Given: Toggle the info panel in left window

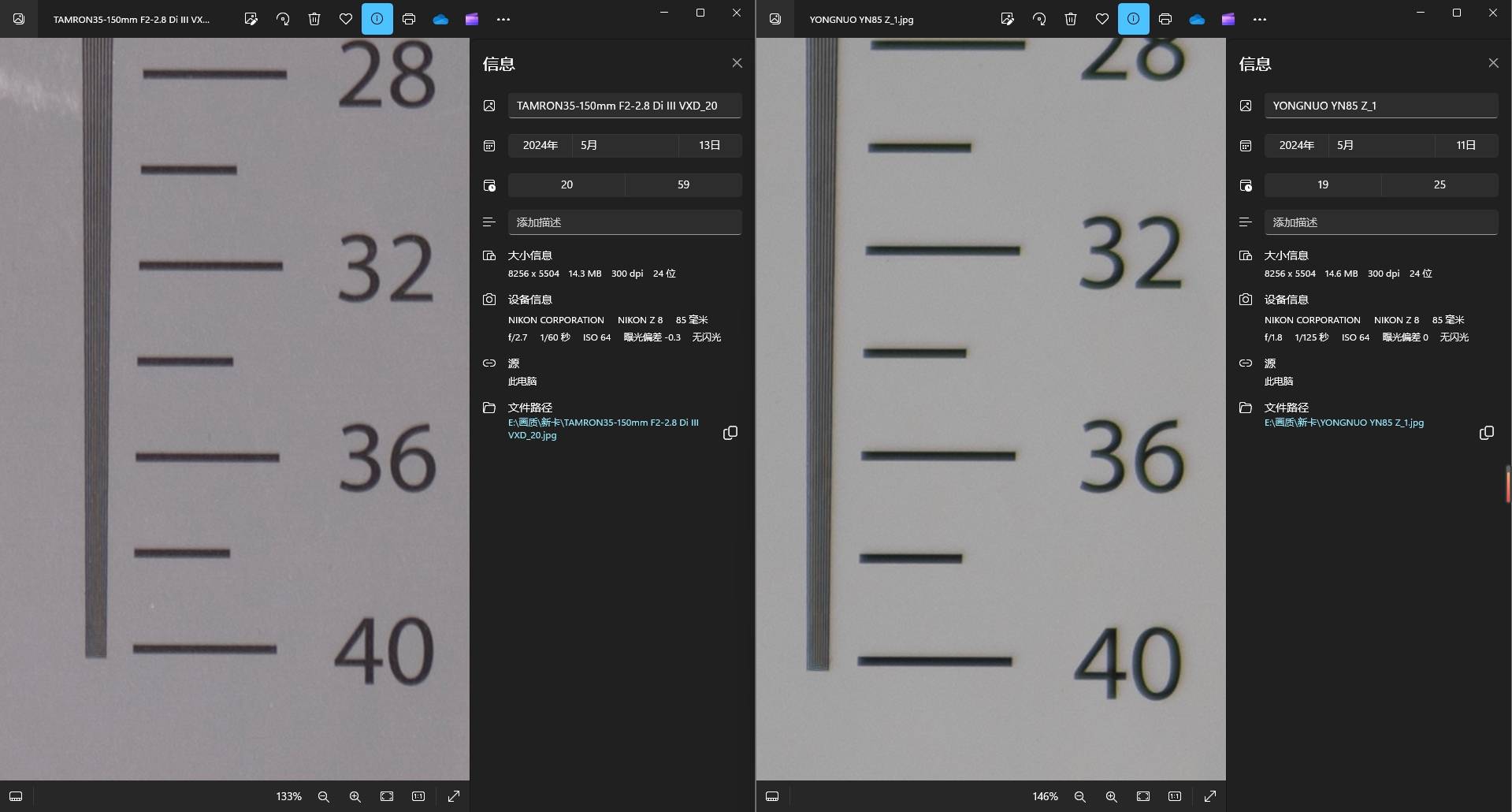Looking at the screenshot, I should tap(377, 19).
